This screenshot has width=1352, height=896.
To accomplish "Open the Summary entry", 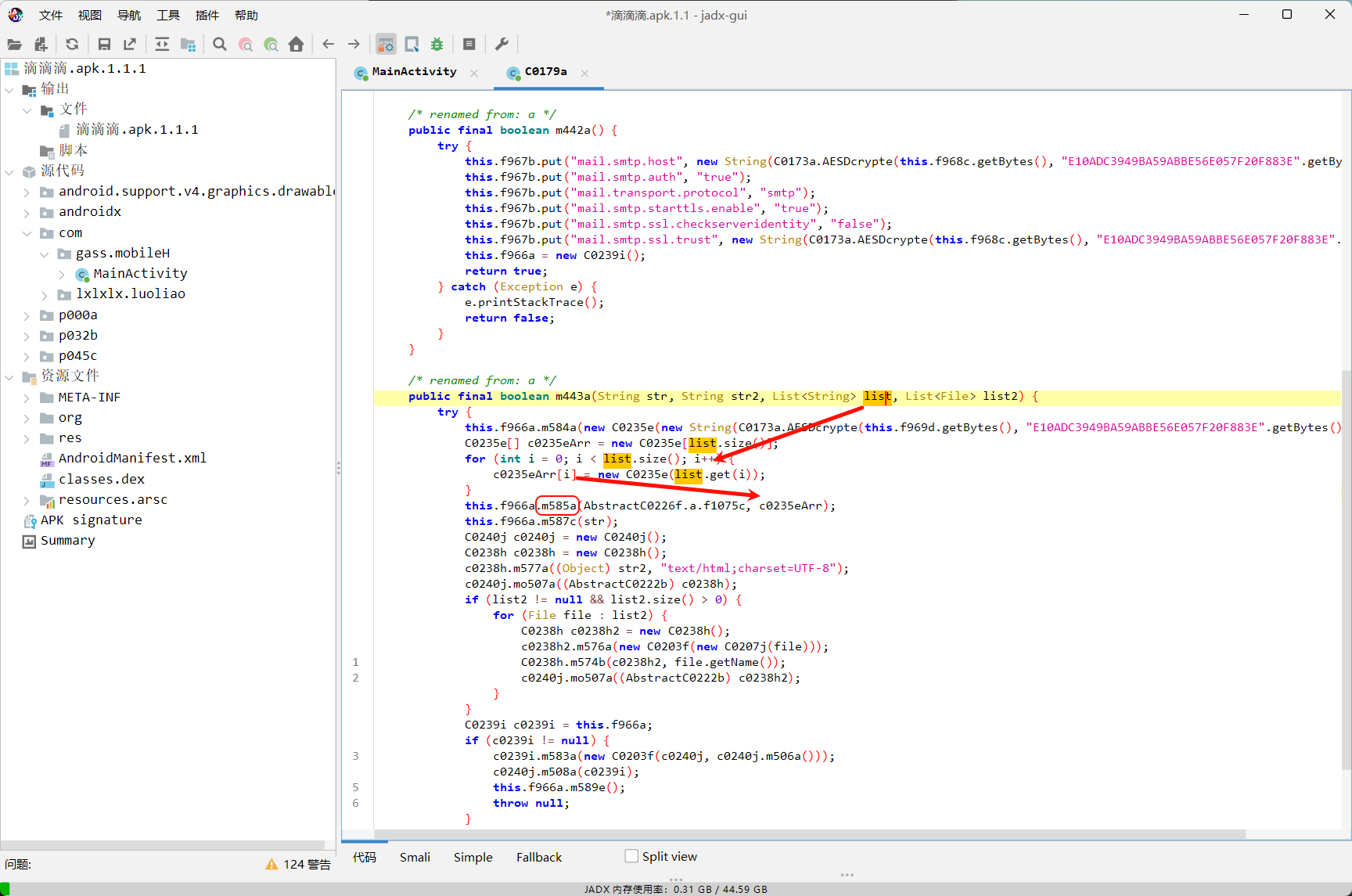I will coord(67,541).
